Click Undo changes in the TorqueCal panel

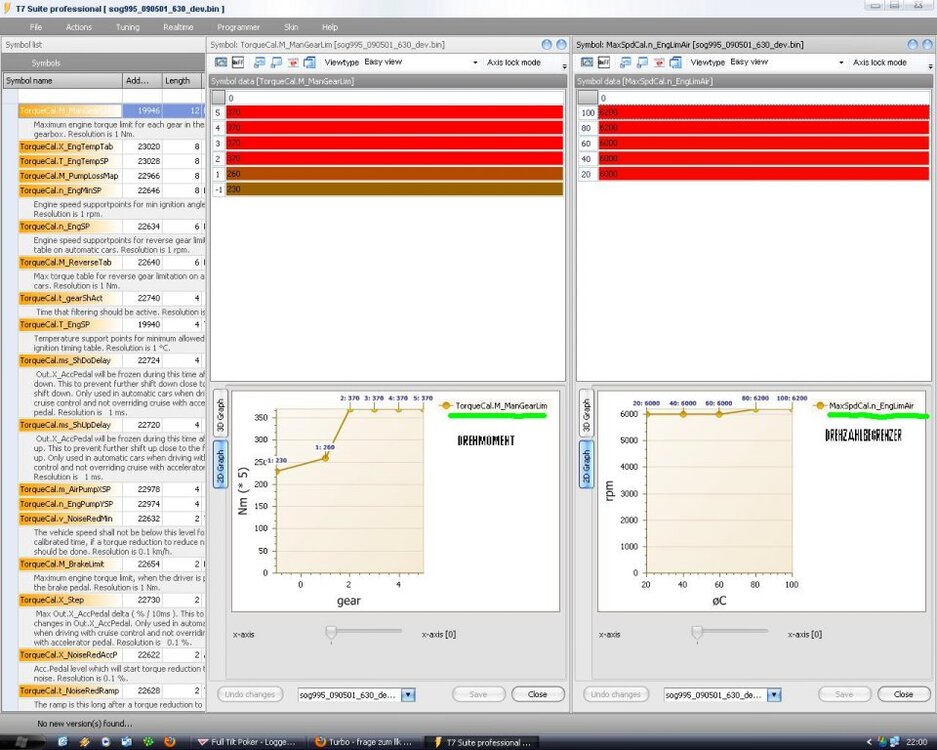coord(250,694)
